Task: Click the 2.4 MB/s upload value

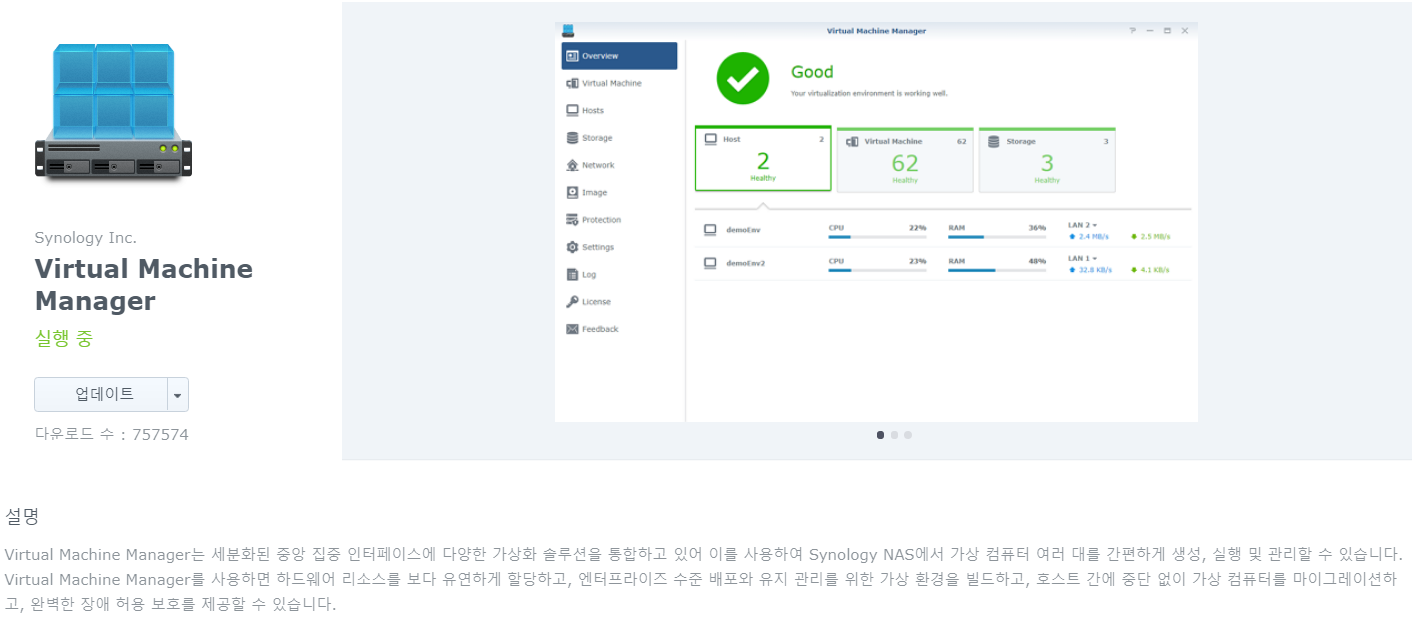Action: [x=1093, y=237]
